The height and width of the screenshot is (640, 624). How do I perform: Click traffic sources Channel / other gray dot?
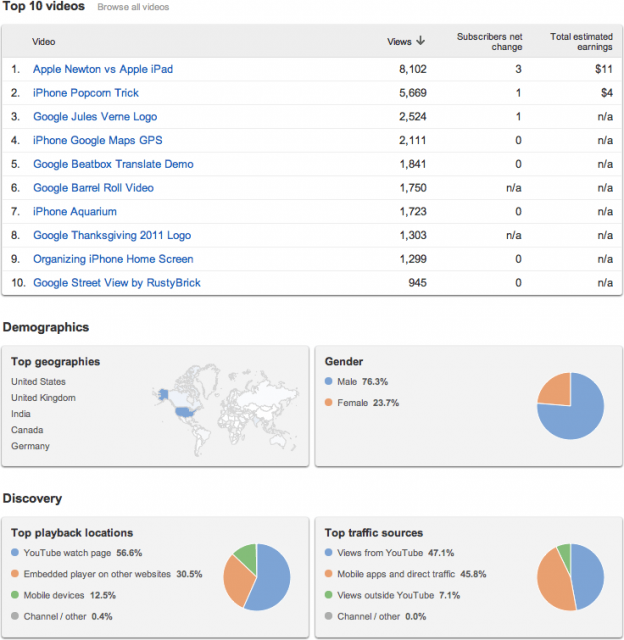click(x=329, y=616)
